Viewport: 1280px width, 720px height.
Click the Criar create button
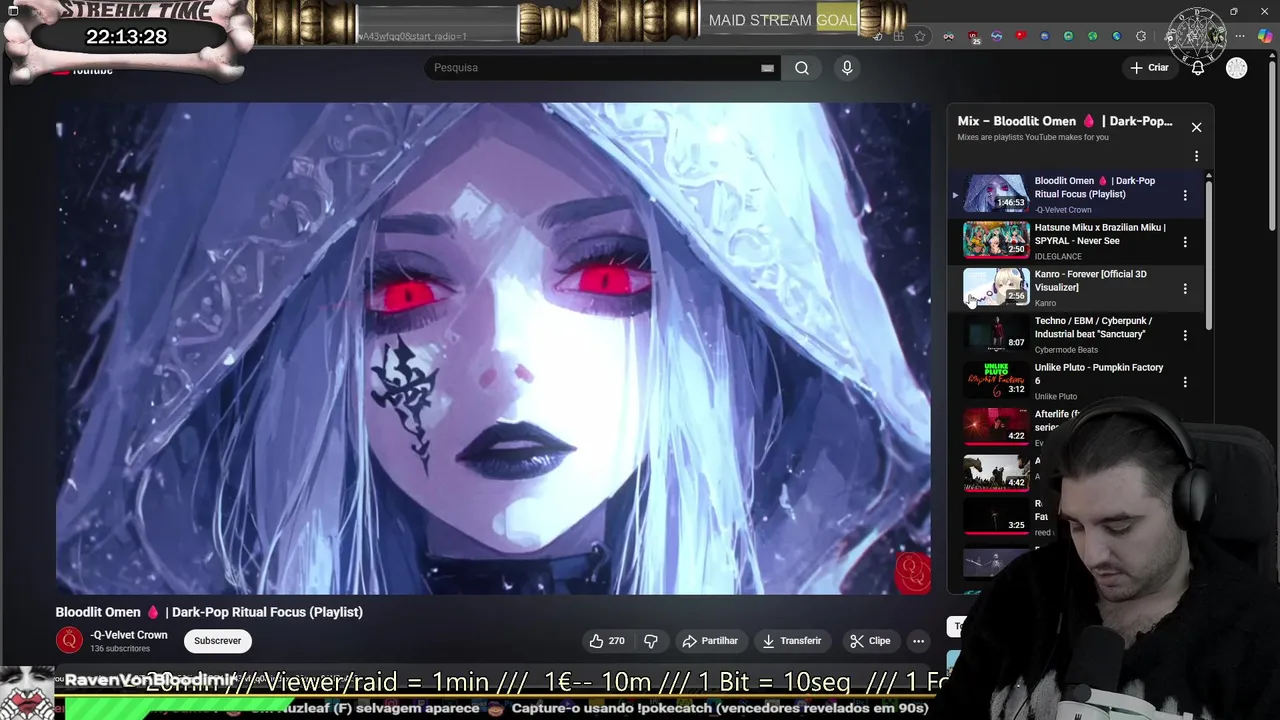1149,68
